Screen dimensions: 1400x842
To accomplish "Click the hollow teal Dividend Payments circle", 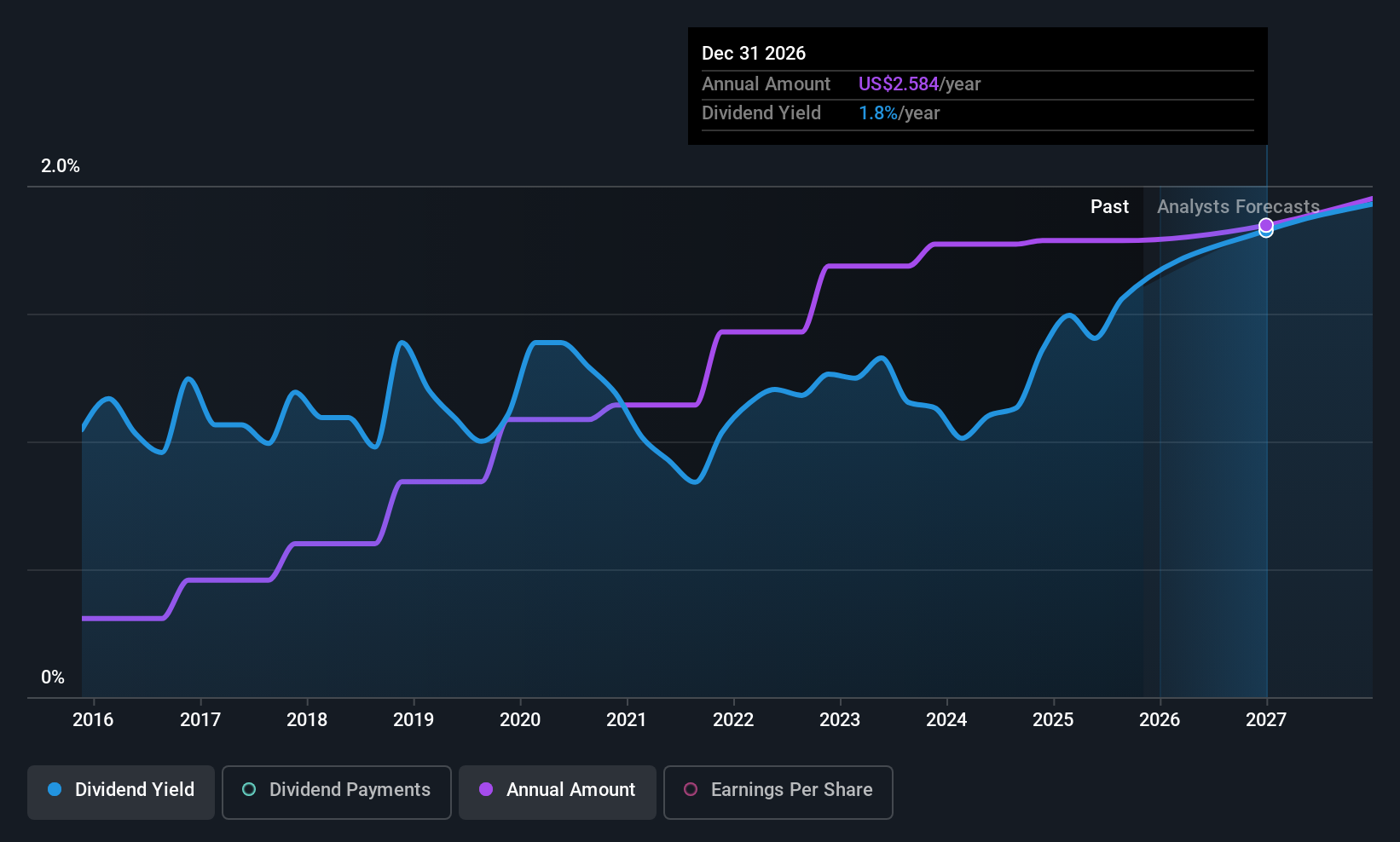I will pyautogui.click(x=249, y=789).
